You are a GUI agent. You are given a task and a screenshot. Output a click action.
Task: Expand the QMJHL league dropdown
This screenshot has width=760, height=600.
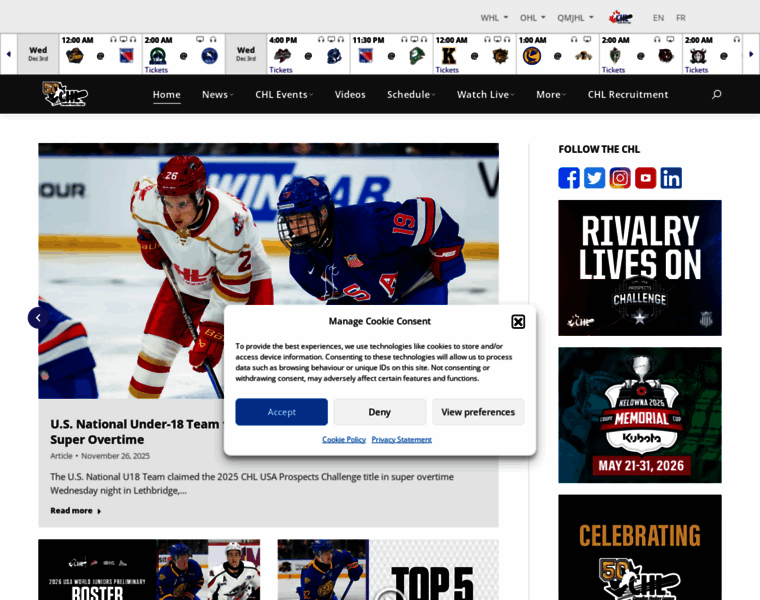pos(575,18)
